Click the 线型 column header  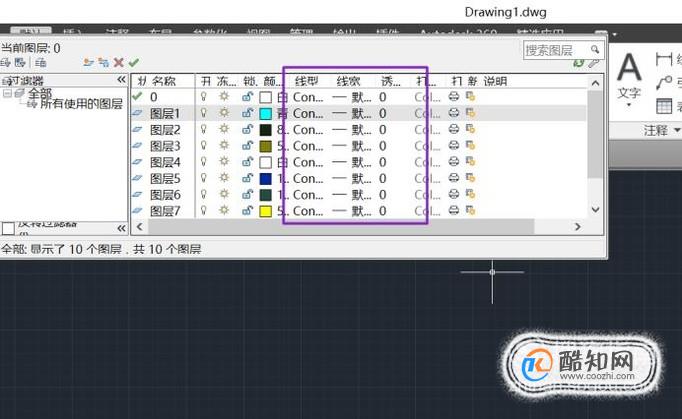[x=307, y=81]
